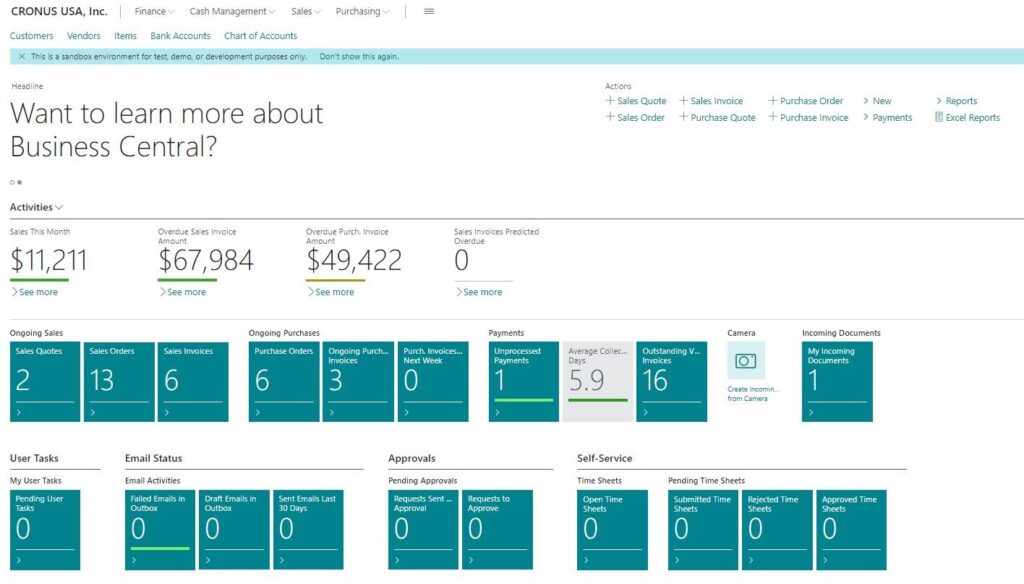Viewport: 1024px width, 584px height.
Task: Expand the Payments actions group
Action: pyautogui.click(x=888, y=118)
